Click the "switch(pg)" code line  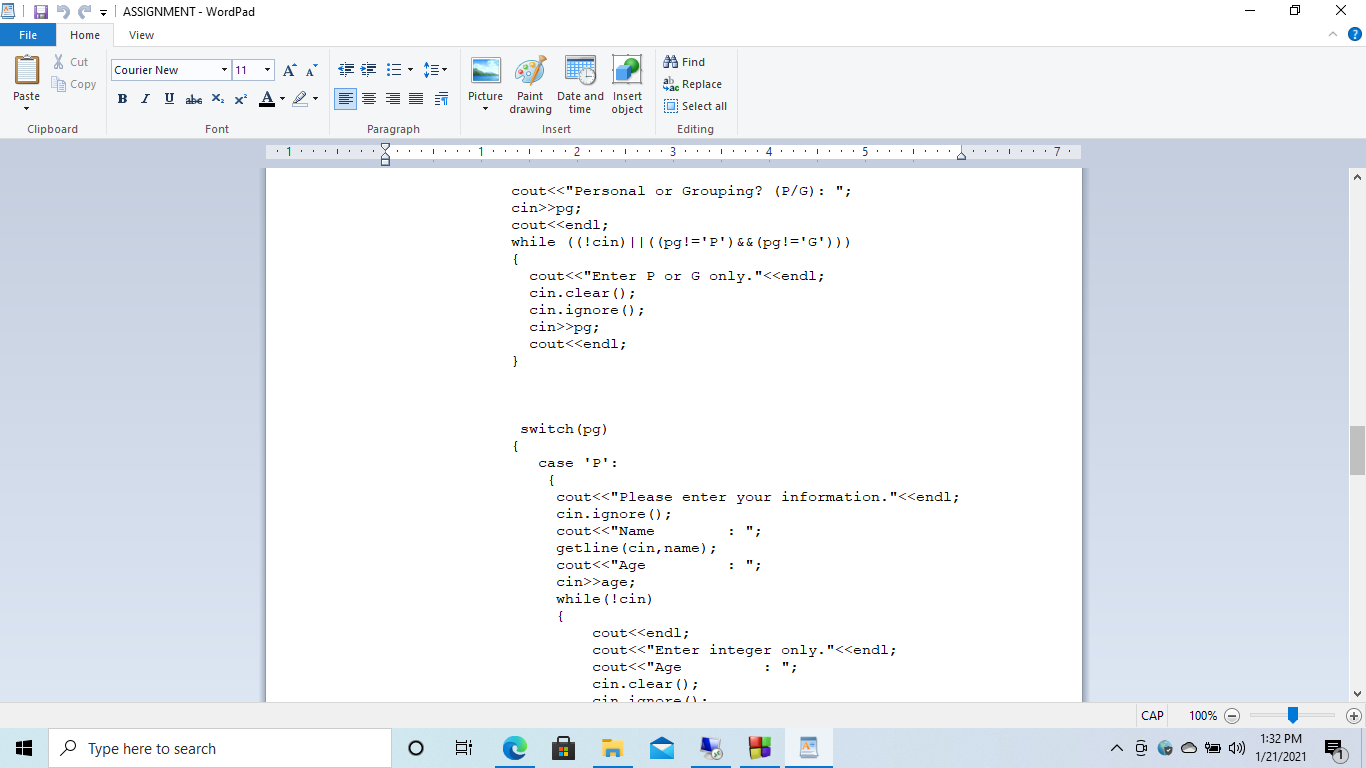[x=564, y=429]
